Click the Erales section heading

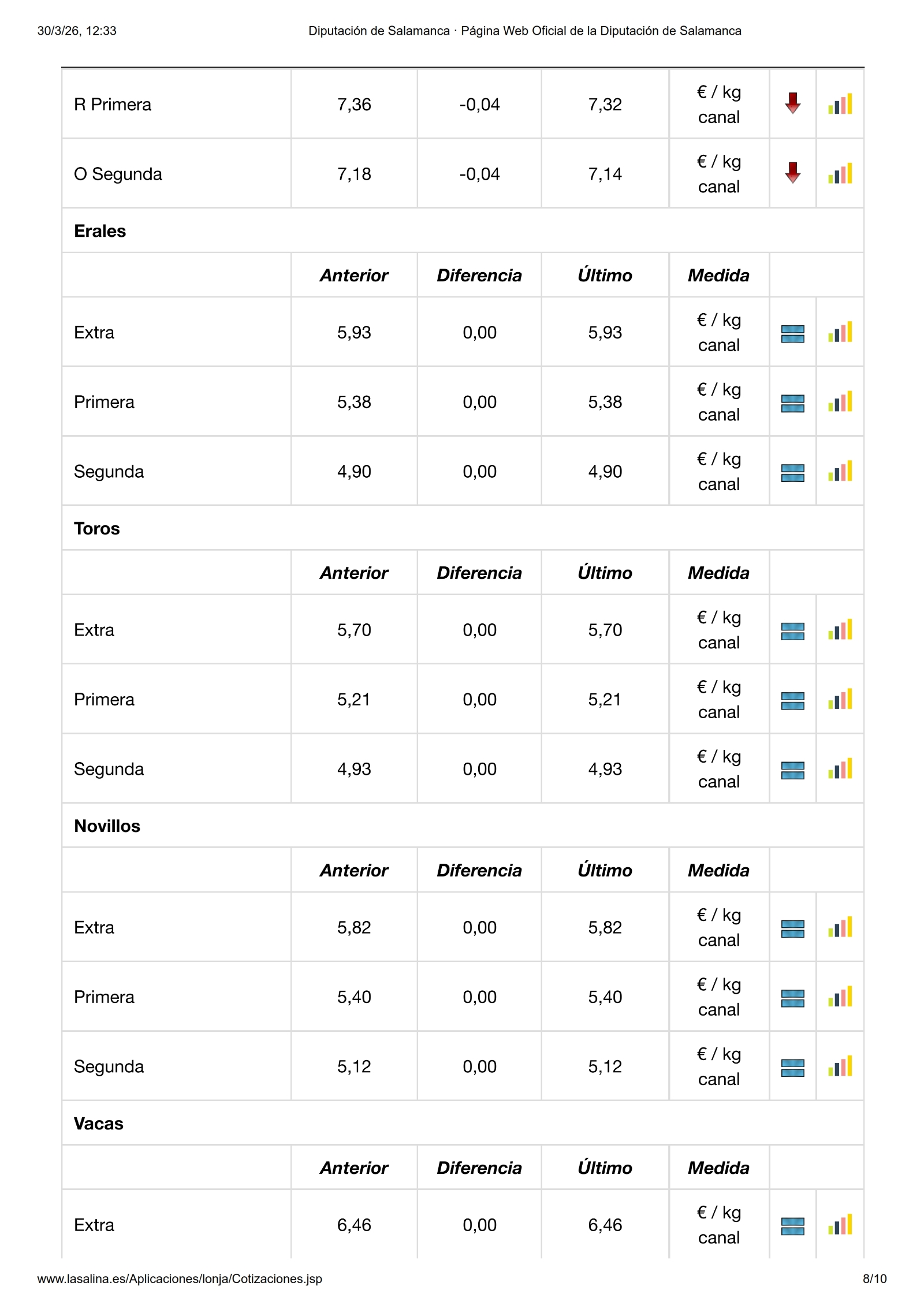[100, 231]
